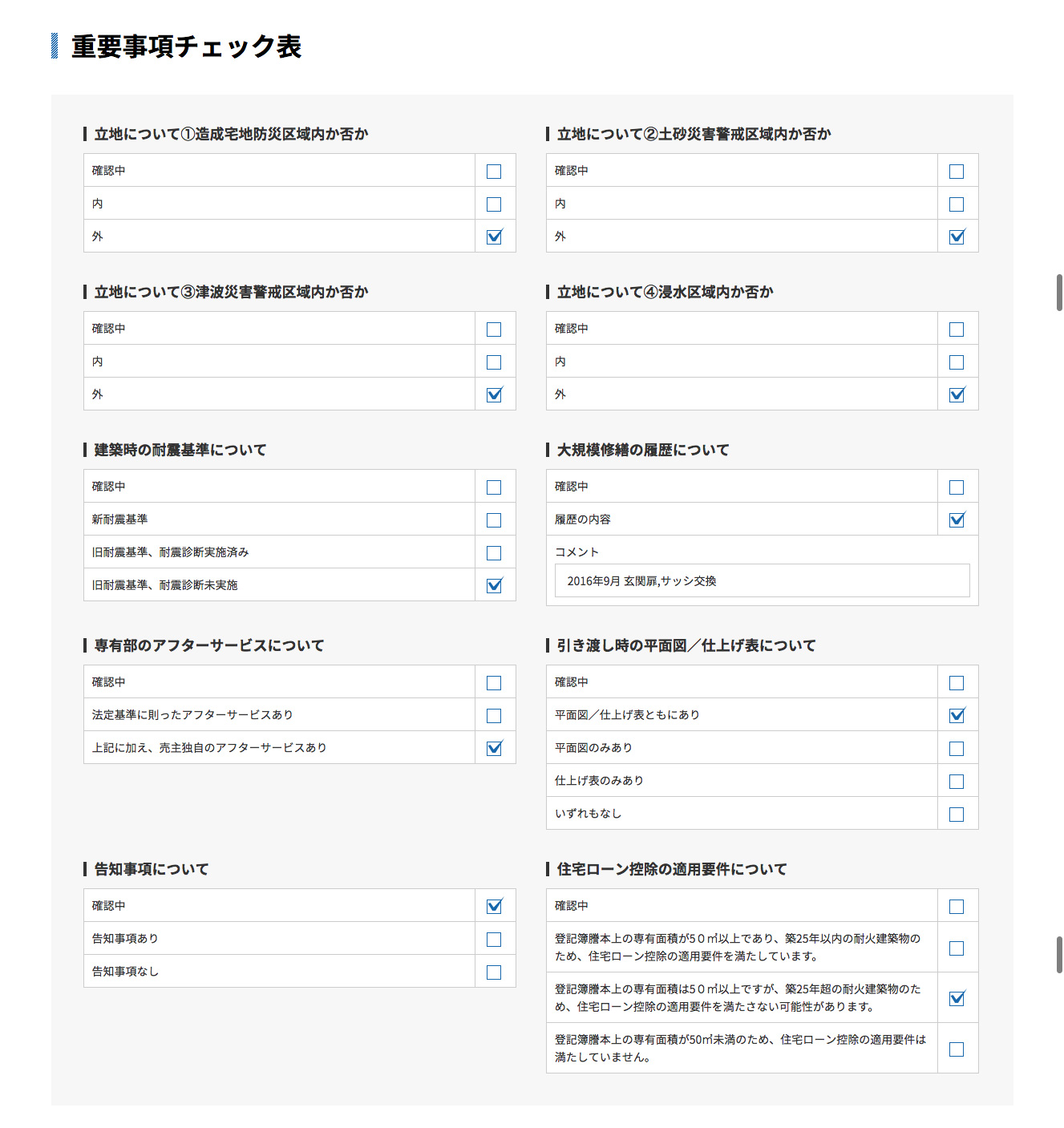Tick 確認中 under ③津波災害警戒区域

pos(494,330)
